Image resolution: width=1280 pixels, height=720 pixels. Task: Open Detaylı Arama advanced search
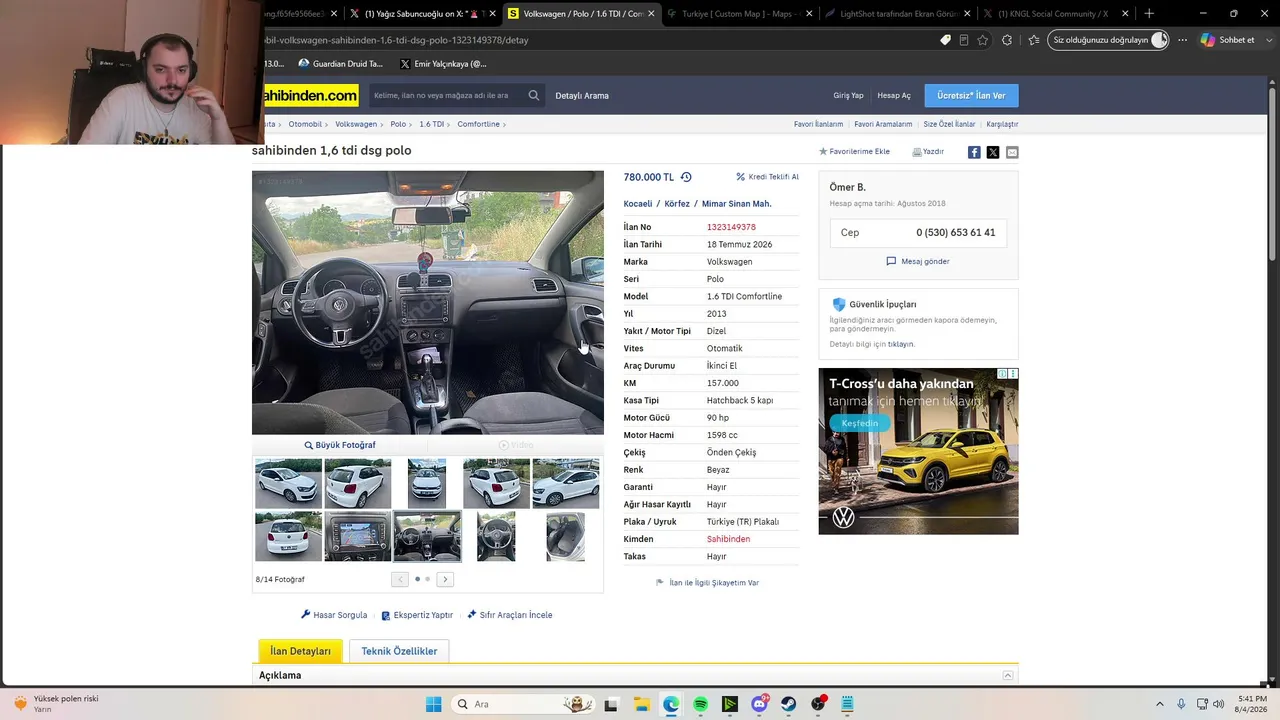(582, 96)
